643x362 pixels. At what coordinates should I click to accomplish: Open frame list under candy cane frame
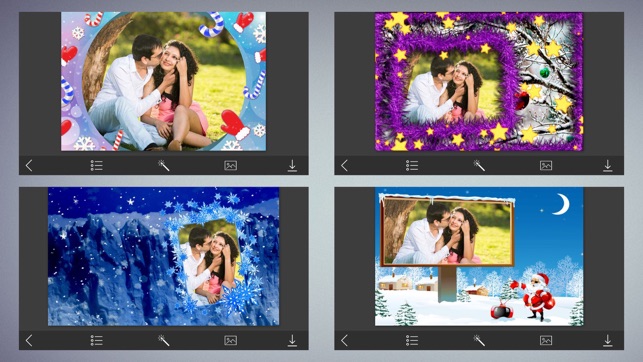tap(96, 166)
